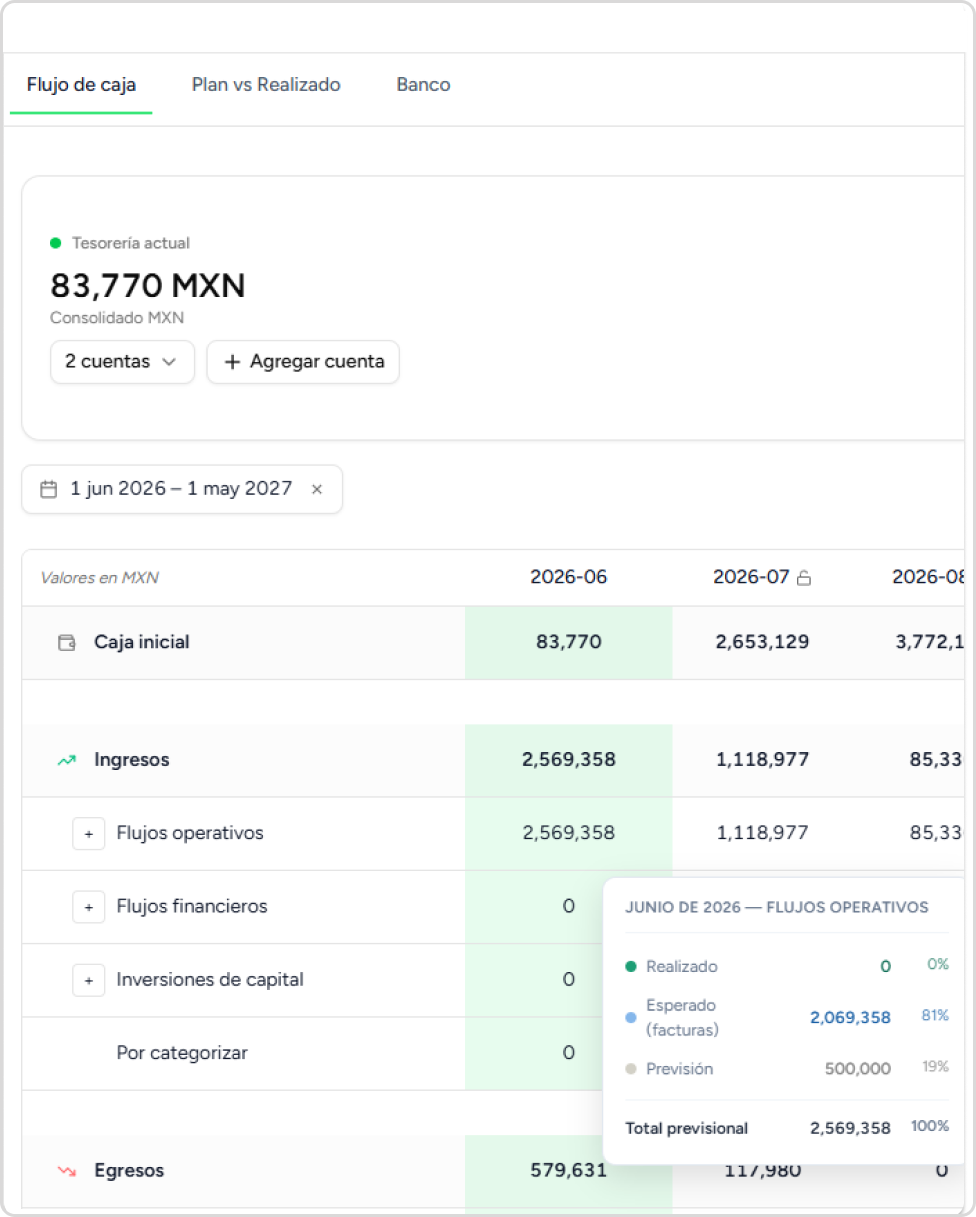Click the Egresos value 579,631
Viewport: 976px width, 1217px height.
568,1170
